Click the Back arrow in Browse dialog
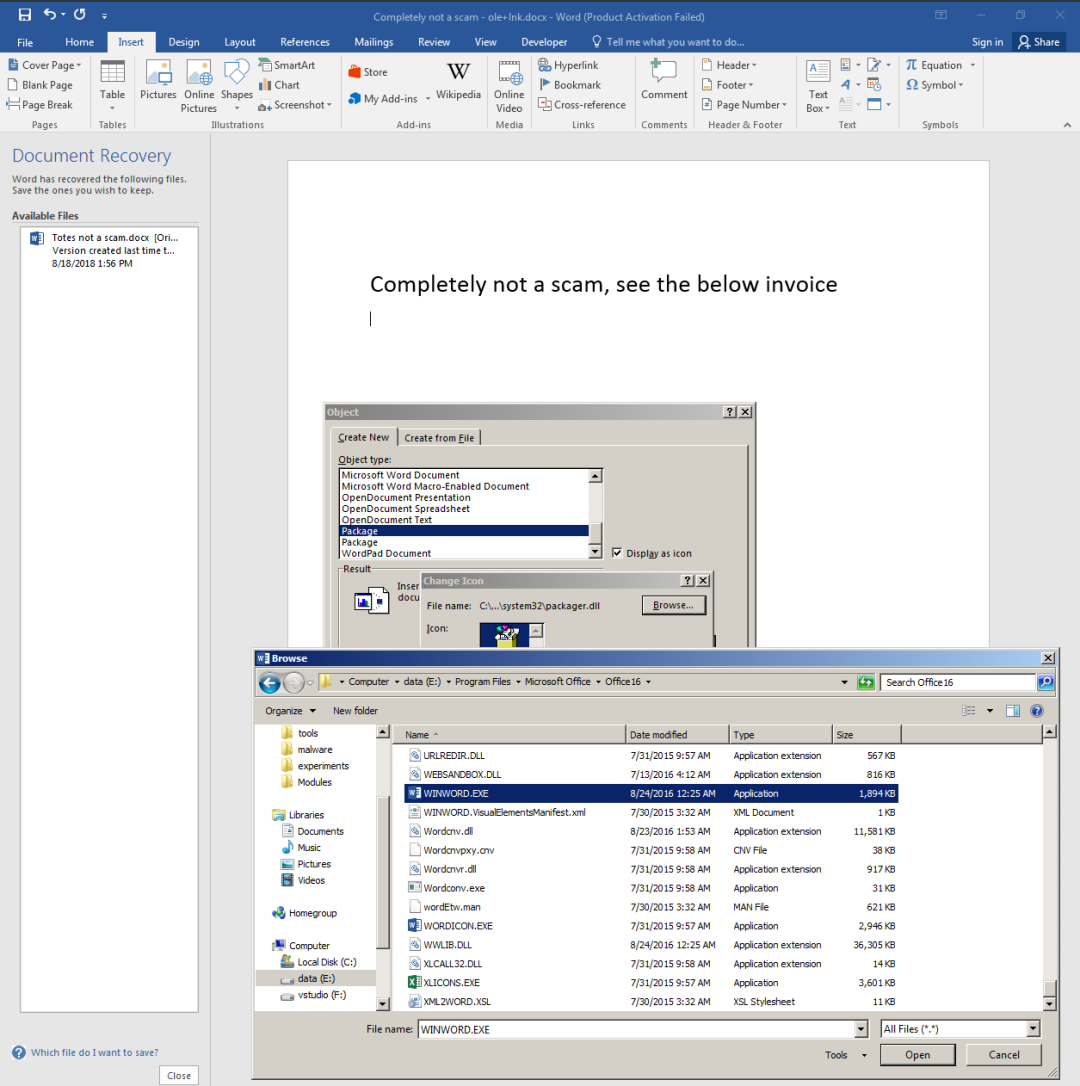Viewport: 1080px width, 1086px height. tap(269, 684)
